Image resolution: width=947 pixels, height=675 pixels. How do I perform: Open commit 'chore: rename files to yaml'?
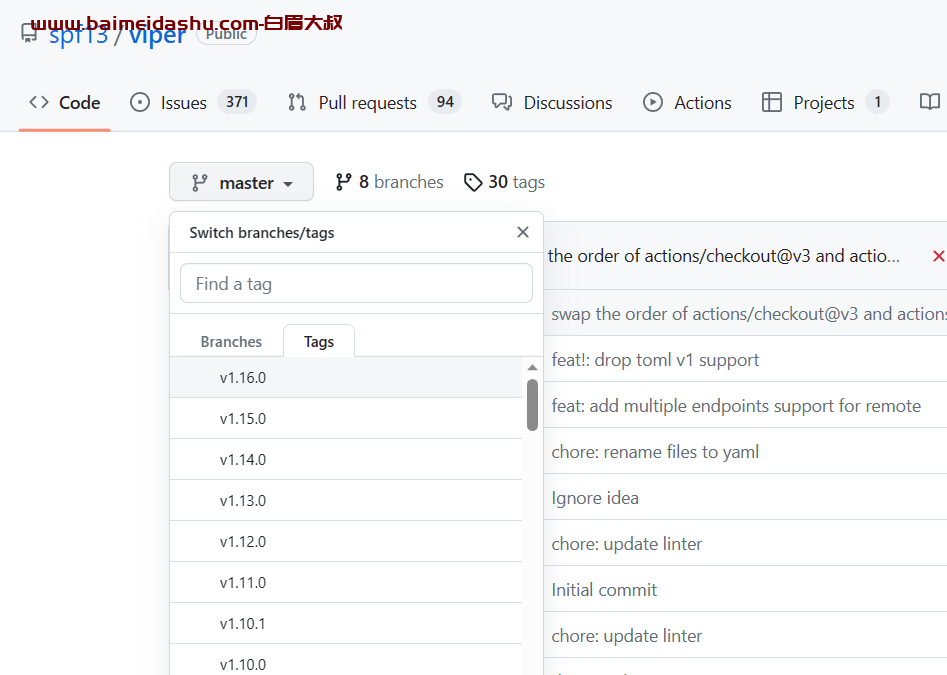tap(655, 452)
